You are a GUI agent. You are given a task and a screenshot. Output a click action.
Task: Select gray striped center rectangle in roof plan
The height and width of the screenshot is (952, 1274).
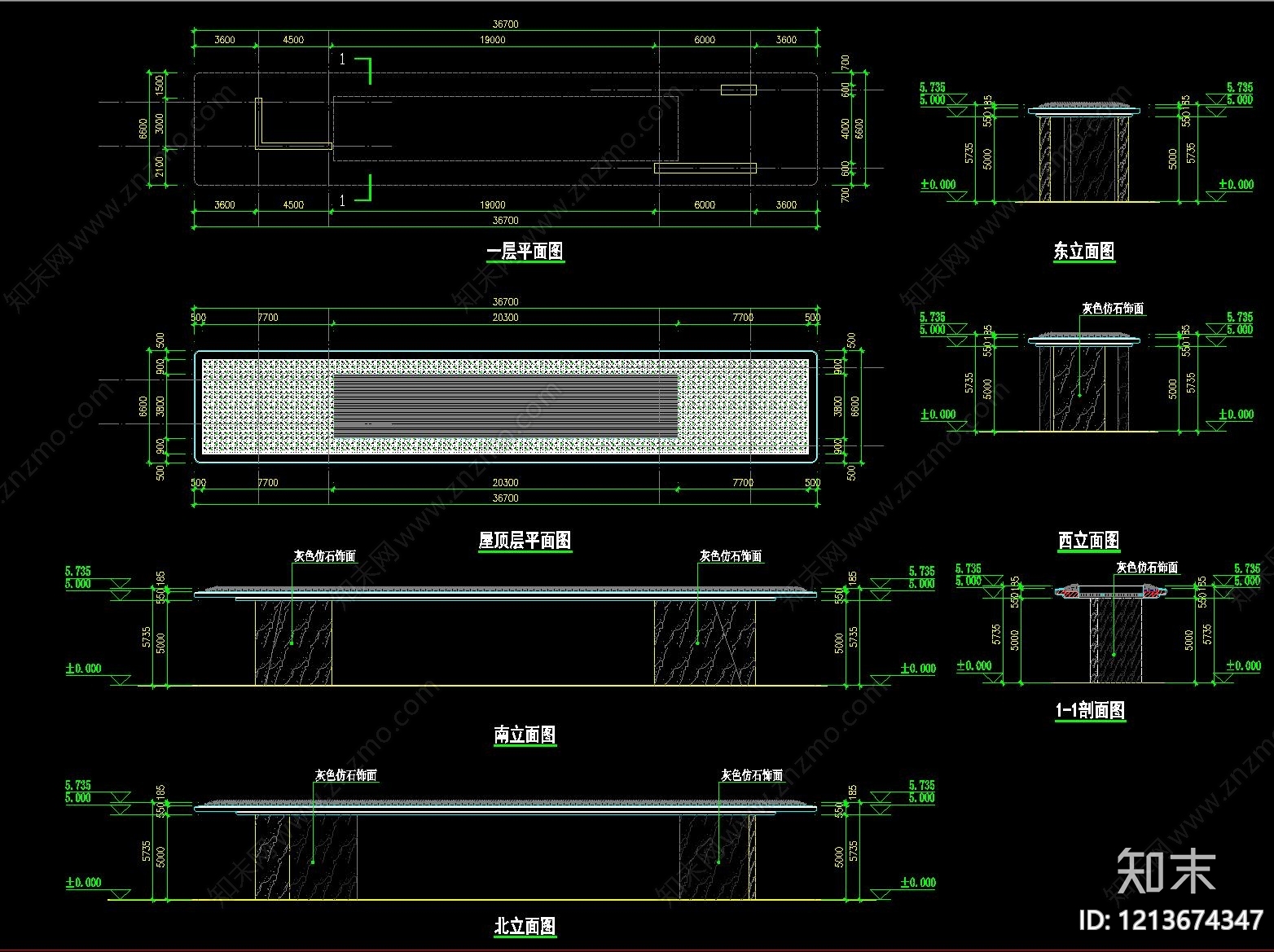point(506,406)
